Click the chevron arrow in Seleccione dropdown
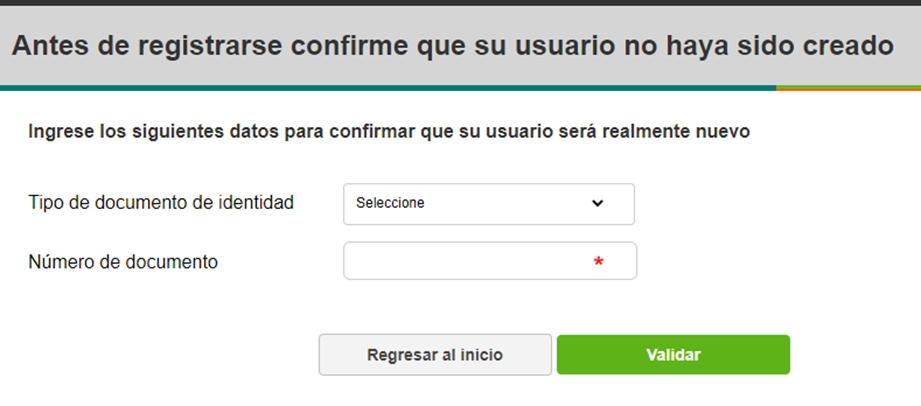Viewport: 921px width, 406px height. (597, 203)
